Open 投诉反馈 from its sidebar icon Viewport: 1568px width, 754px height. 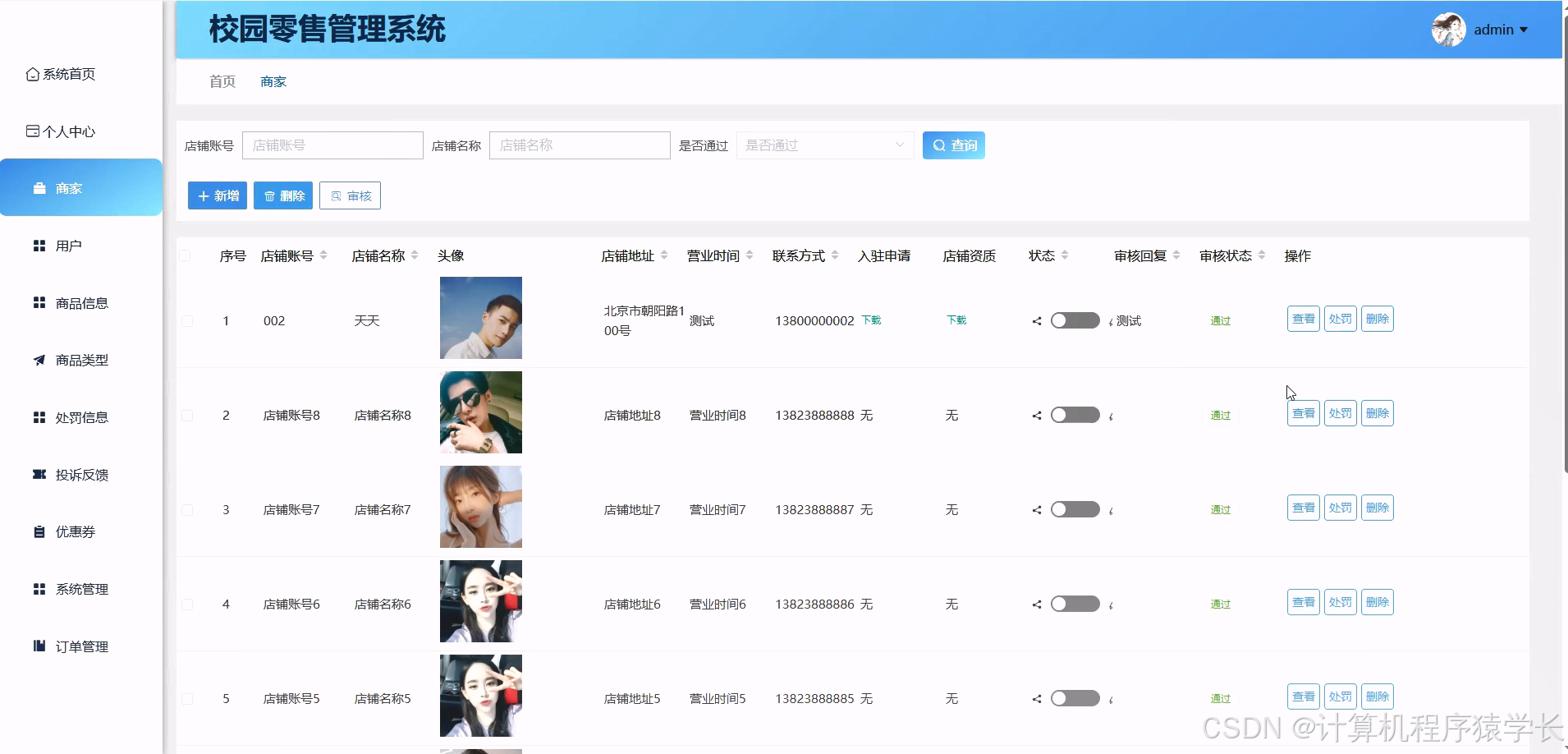pyautogui.click(x=39, y=474)
